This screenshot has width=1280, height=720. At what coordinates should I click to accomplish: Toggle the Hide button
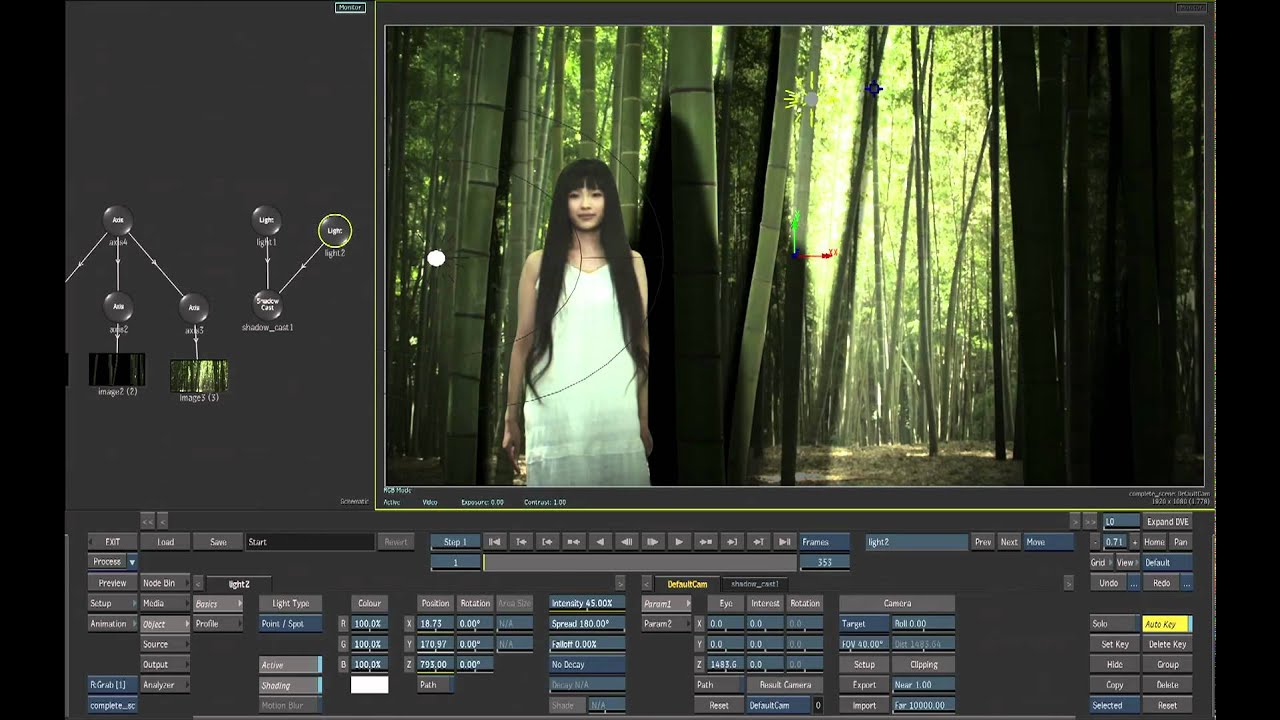click(1114, 665)
